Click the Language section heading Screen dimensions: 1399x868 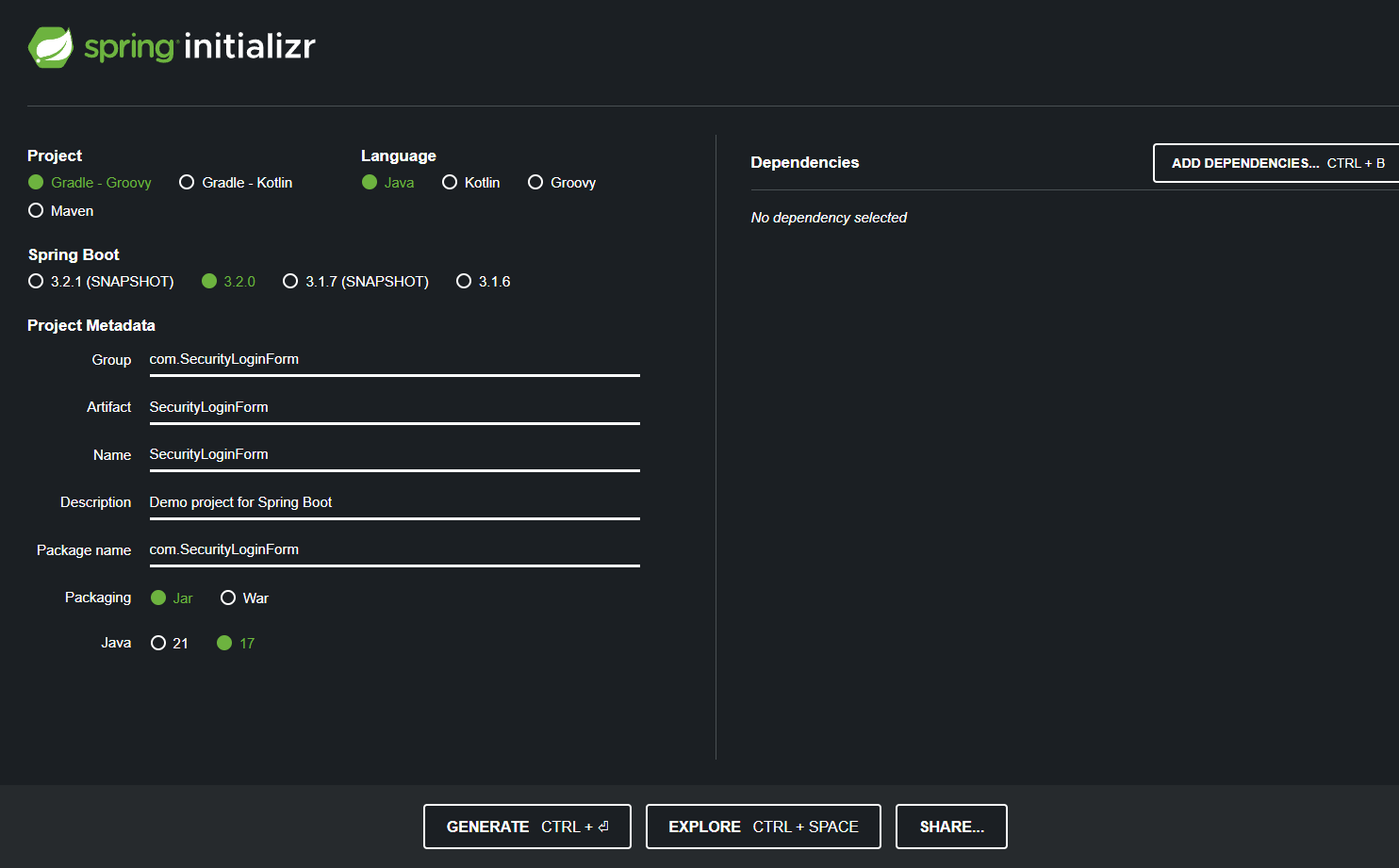click(x=399, y=156)
